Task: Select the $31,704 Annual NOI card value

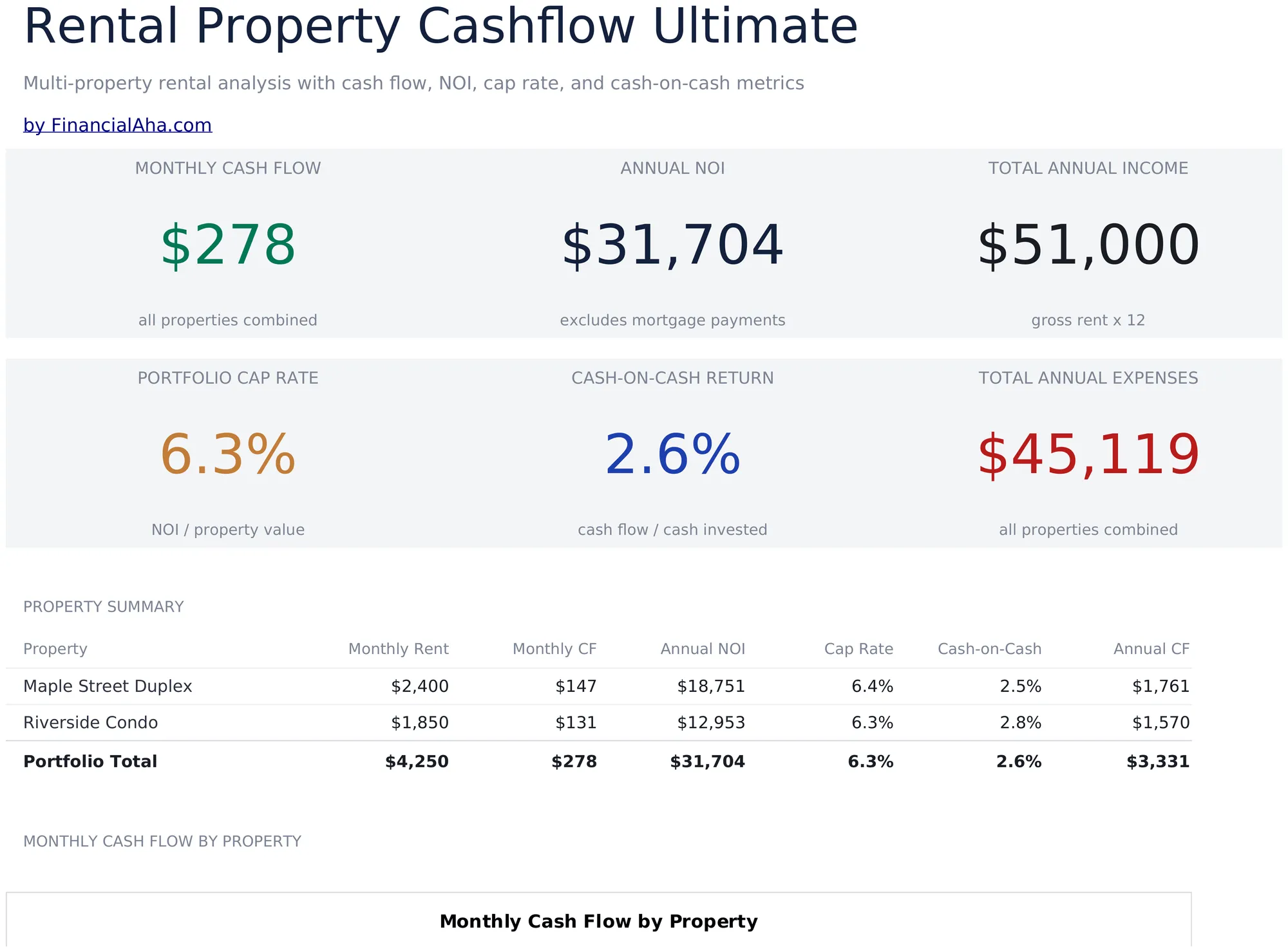Action: 672,245
